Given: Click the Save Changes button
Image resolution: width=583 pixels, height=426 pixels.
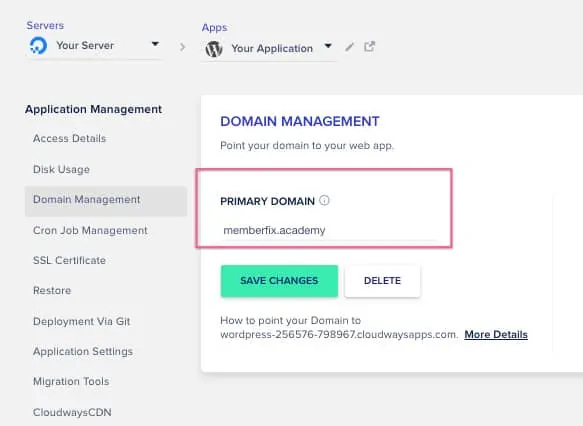Looking at the screenshot, I should pyautogui.click(x=279, y=281).
